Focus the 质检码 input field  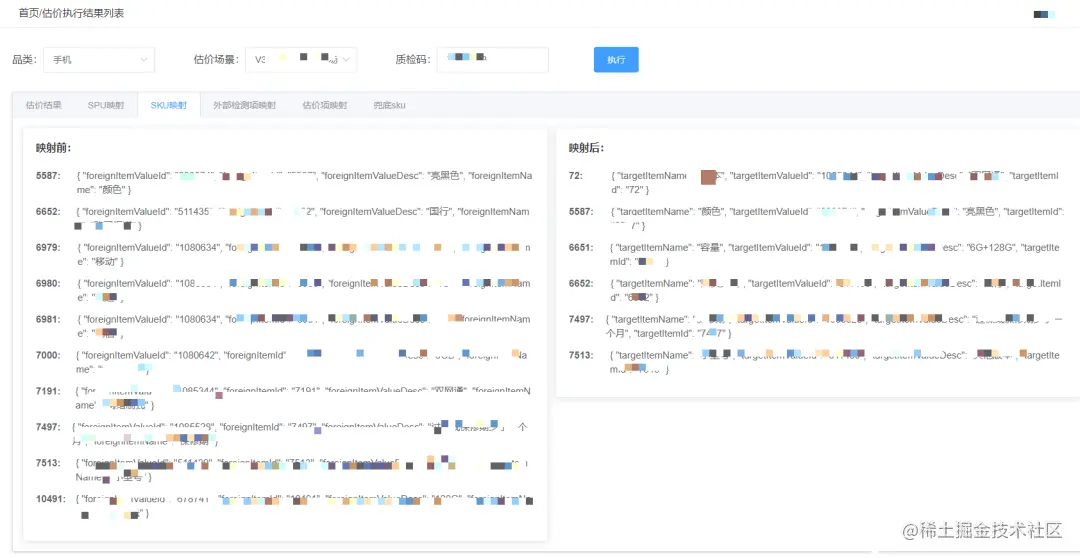click(x=492, y=60)
